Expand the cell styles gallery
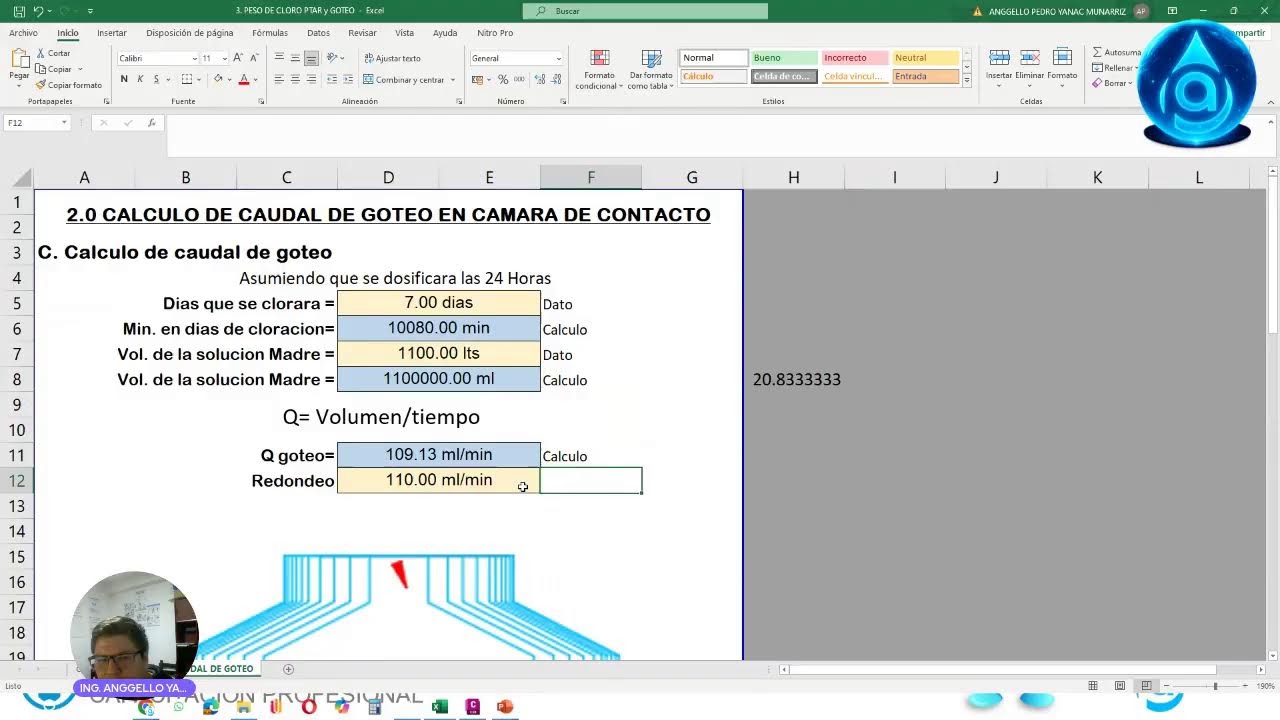1280x720 pixels. click(966, 80)
